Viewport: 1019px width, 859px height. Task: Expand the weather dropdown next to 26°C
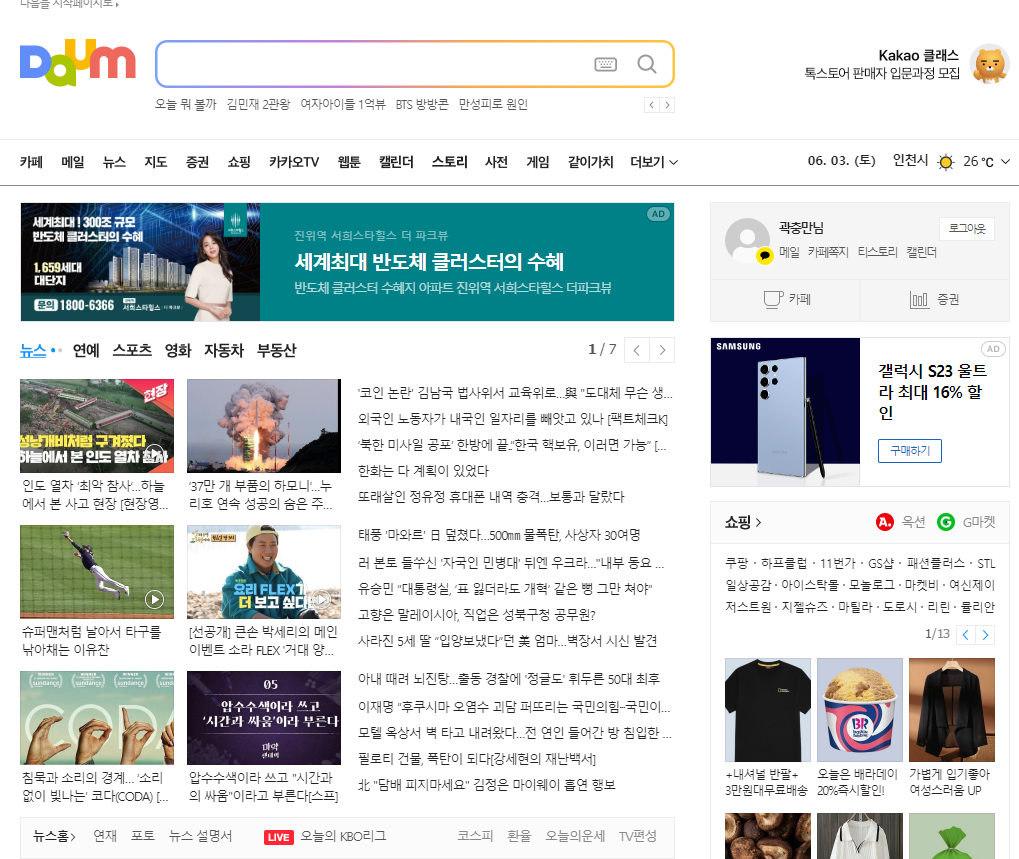[1006, 161]
